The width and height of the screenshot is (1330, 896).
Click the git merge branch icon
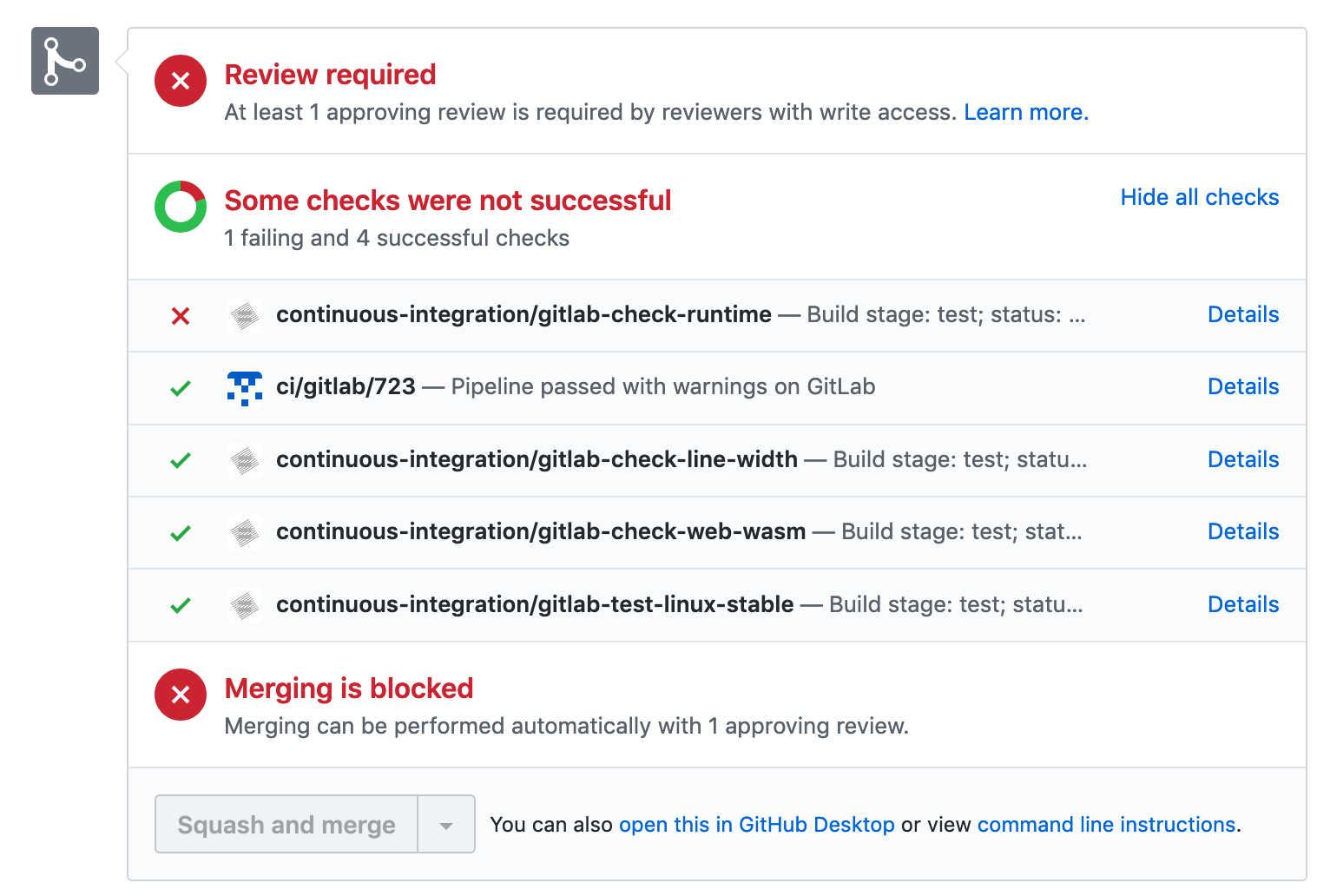(x=65, y=61)
